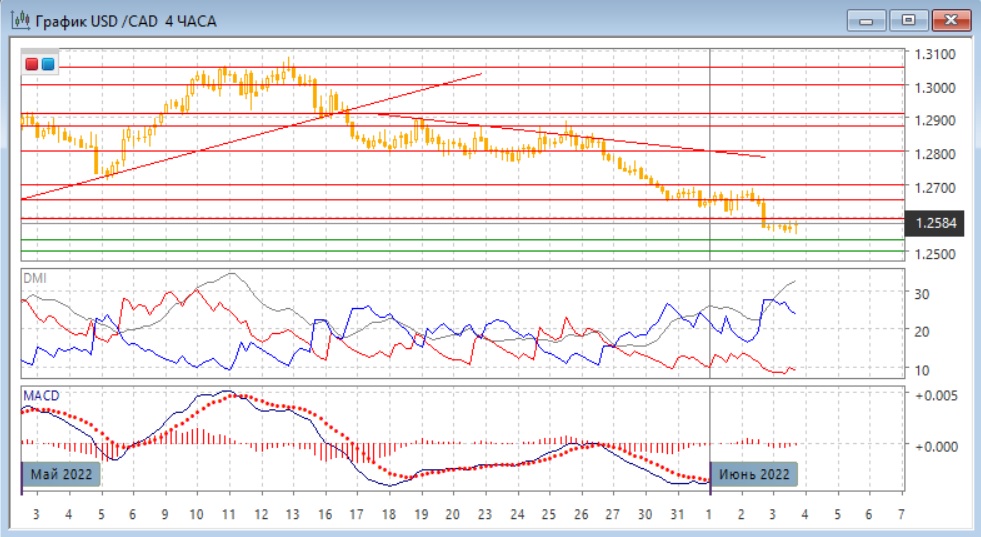Minimize the USD/CAD chart window
Viewport: 981px width, 537px height.
pyautogui.click(x=866, y=20)
